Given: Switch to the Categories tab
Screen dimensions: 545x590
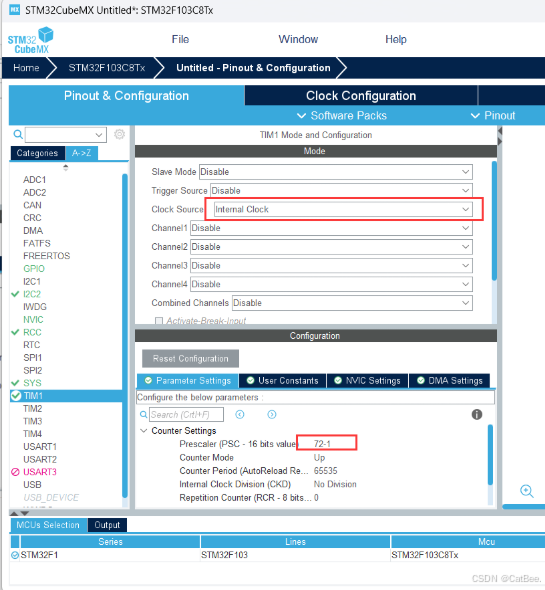Looking at the screenshot, I should pyautogui.click(x=37, y=153).
